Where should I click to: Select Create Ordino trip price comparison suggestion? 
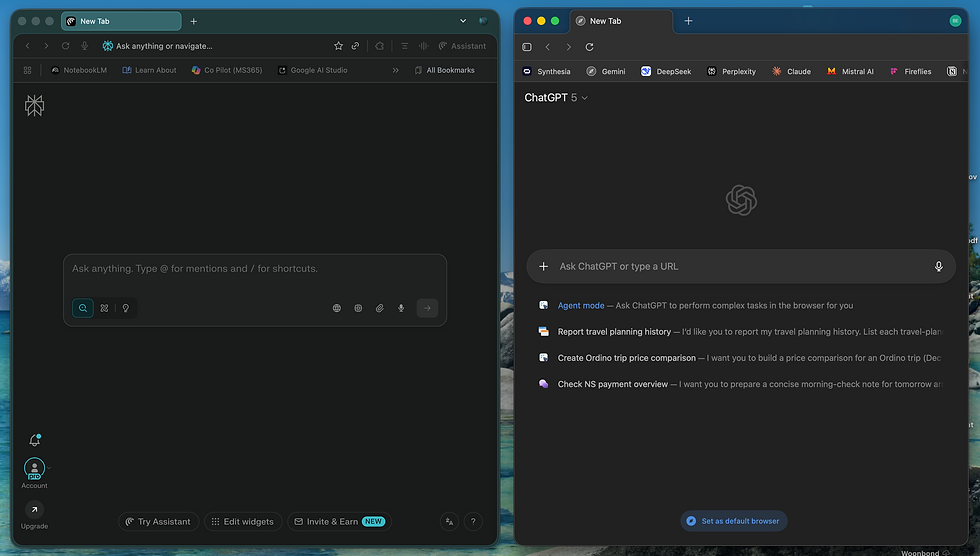point(740,358)
